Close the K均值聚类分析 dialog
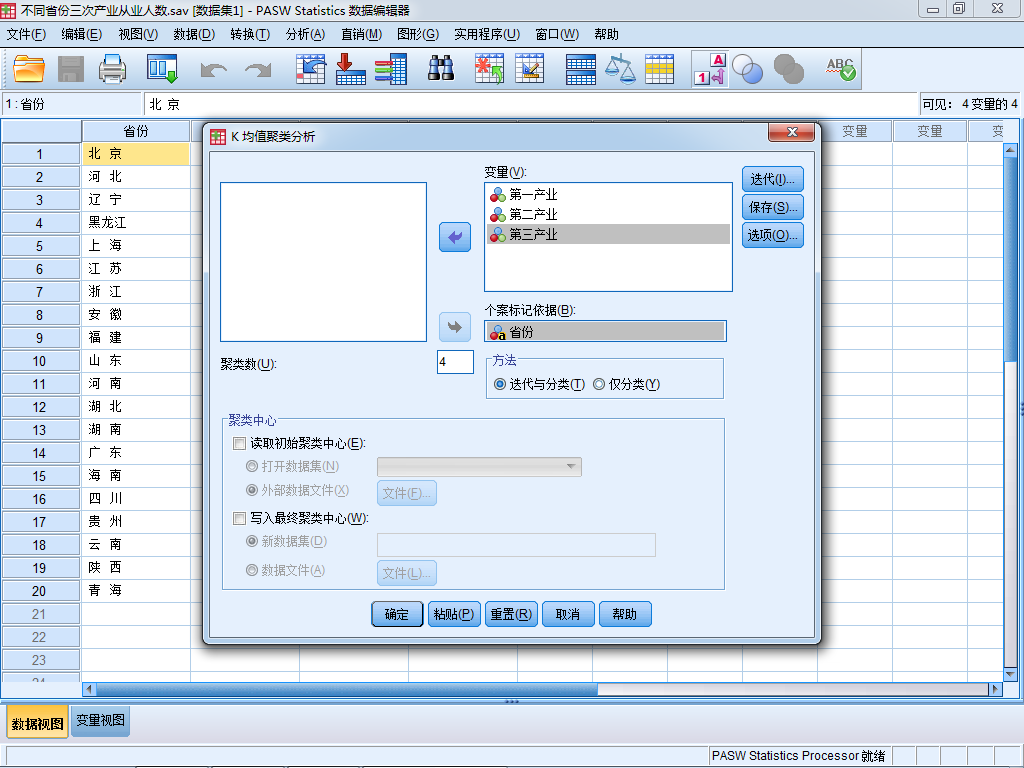The image size is (1024, 768). pos(792,132)
